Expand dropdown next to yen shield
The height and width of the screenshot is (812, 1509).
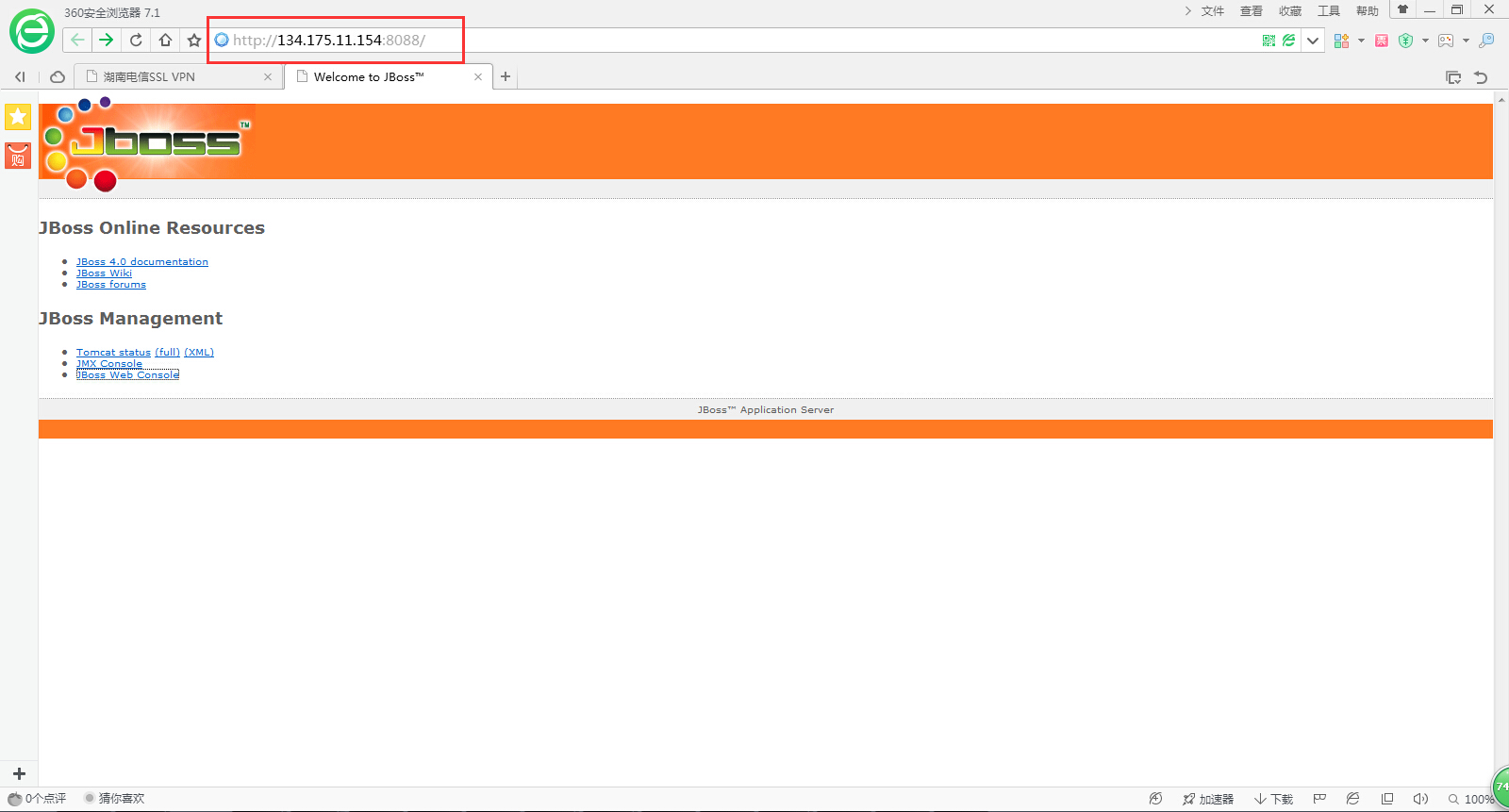tap(1425, 41)
